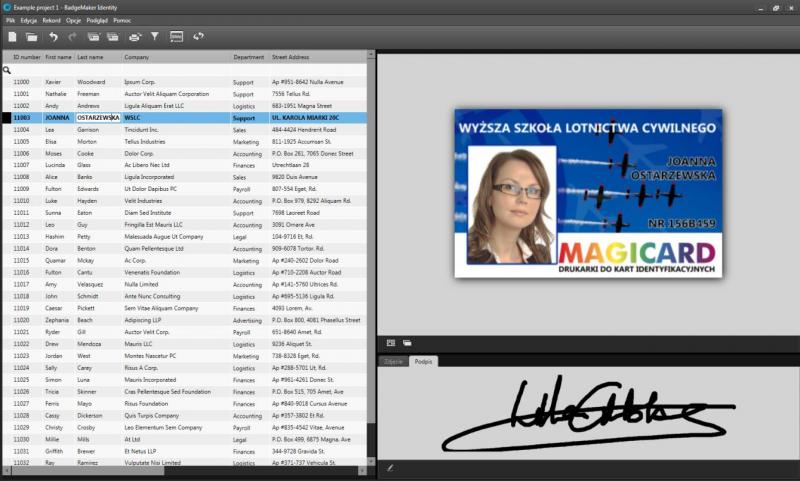
Task: Click the signature pen icon
Action: click(390, 467)
